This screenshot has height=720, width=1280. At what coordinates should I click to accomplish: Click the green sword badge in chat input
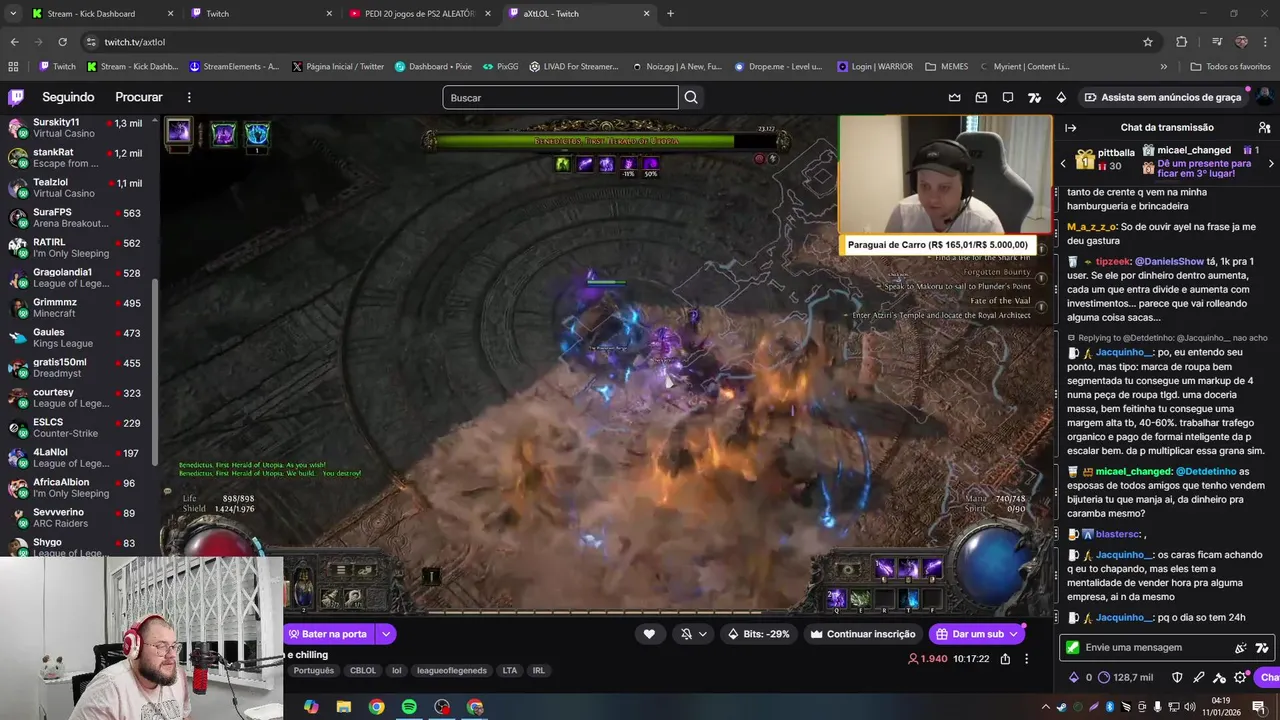pos(1073,647)
